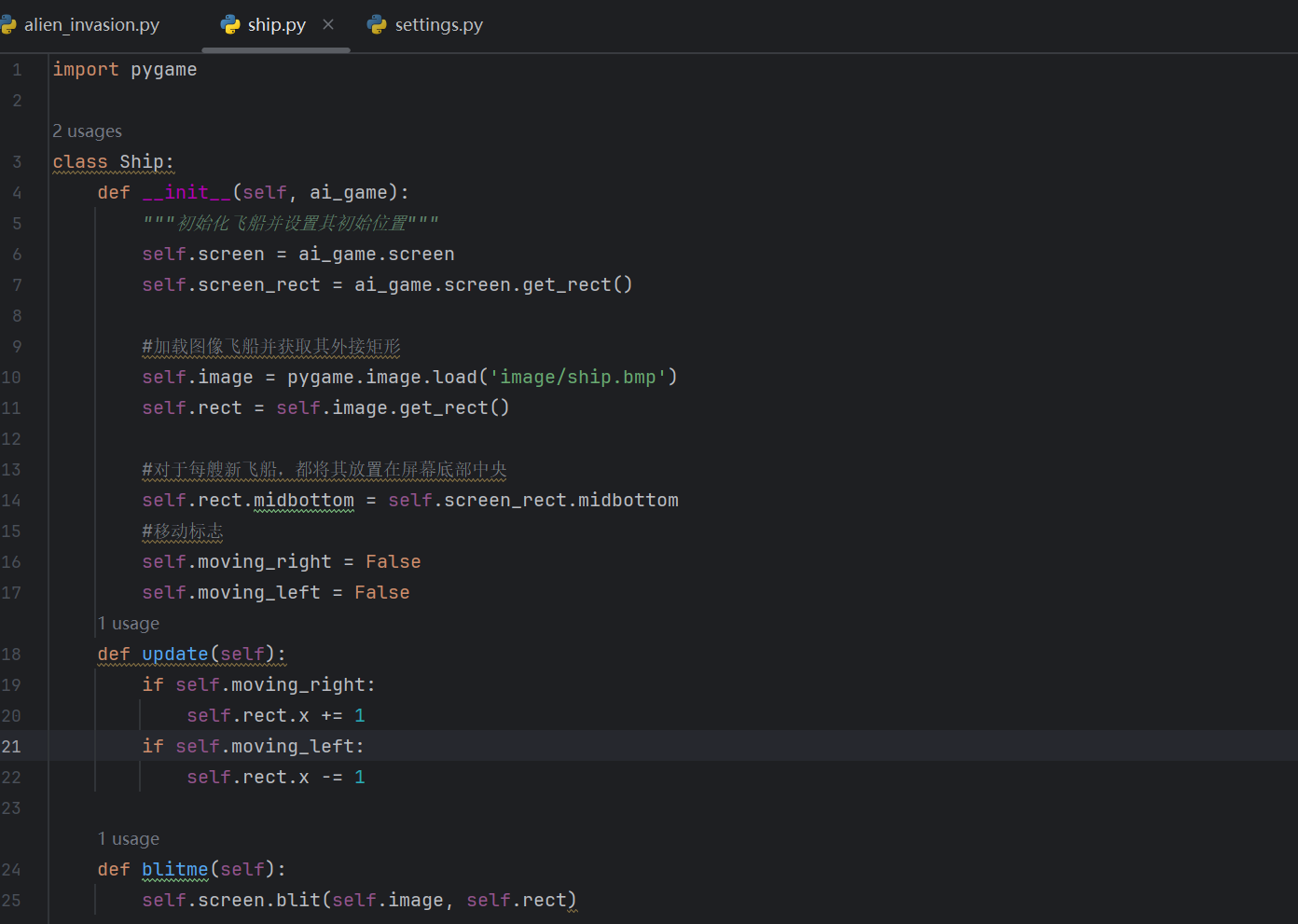The width and height of the screenshot is (1298, 924).
Task: Open '1 usage' hint above def blitme
Action: (129, 839)
